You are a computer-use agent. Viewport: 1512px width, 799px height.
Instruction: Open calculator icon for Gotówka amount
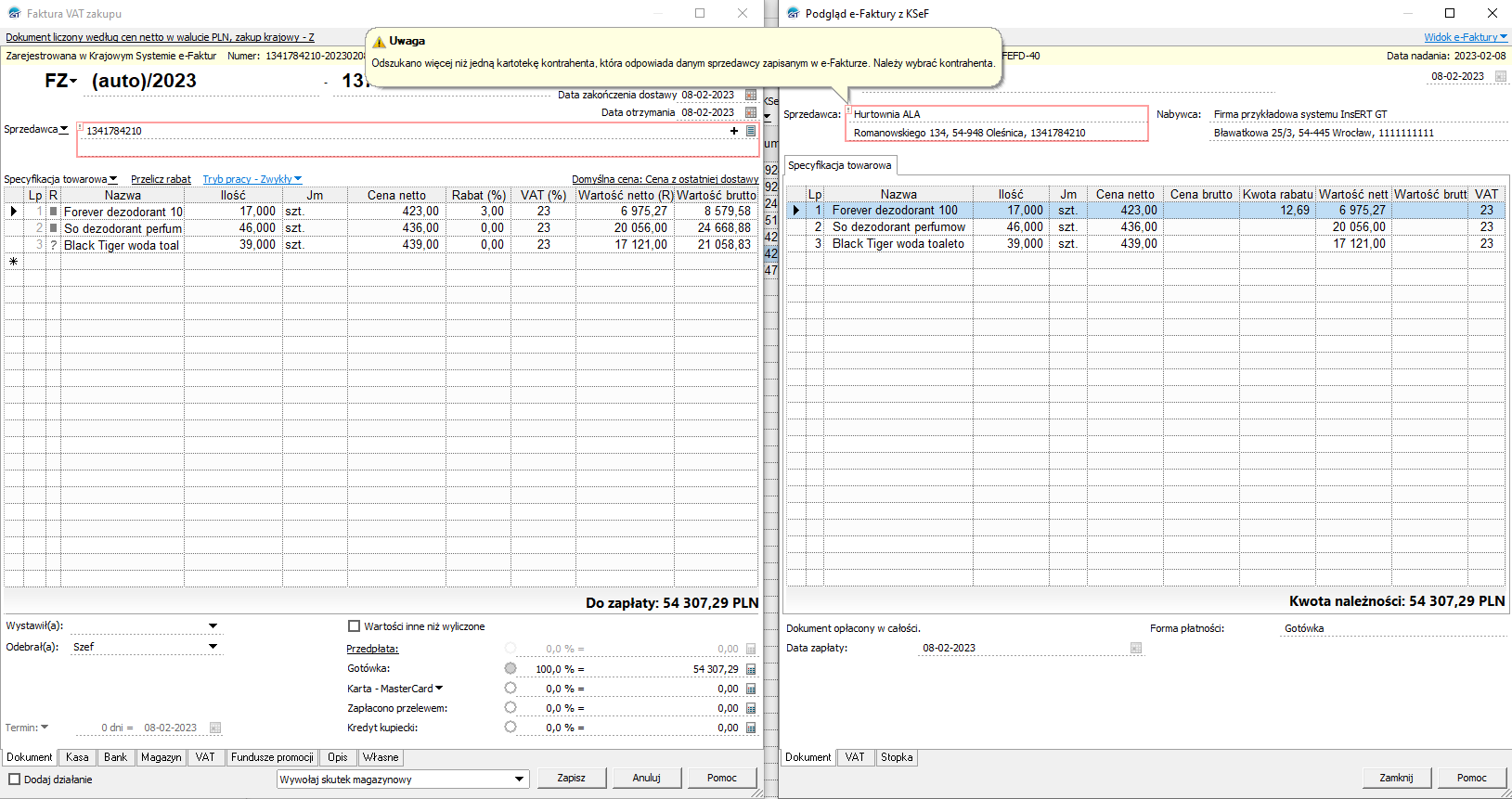(751, 669)
